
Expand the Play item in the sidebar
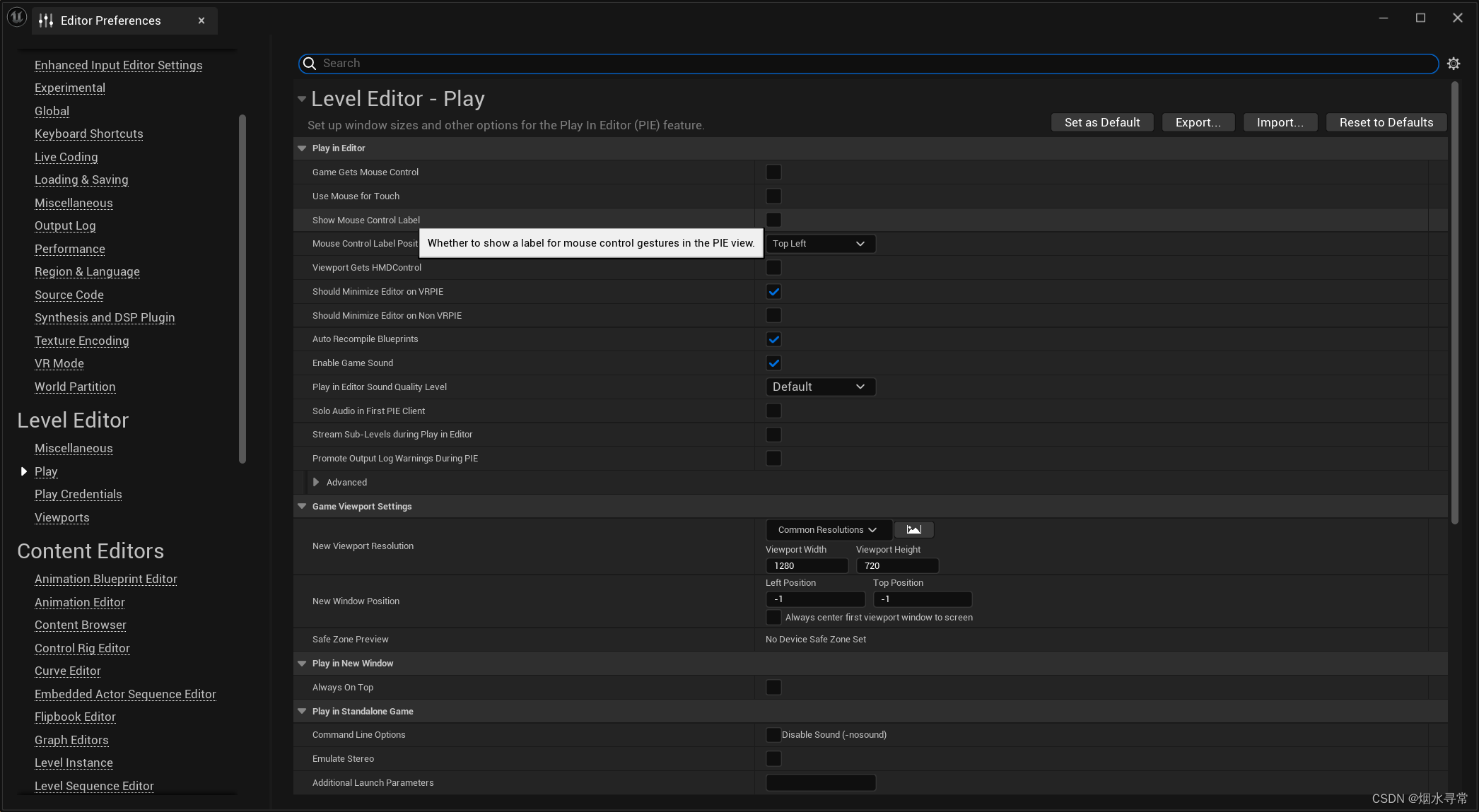coord(23,471)
